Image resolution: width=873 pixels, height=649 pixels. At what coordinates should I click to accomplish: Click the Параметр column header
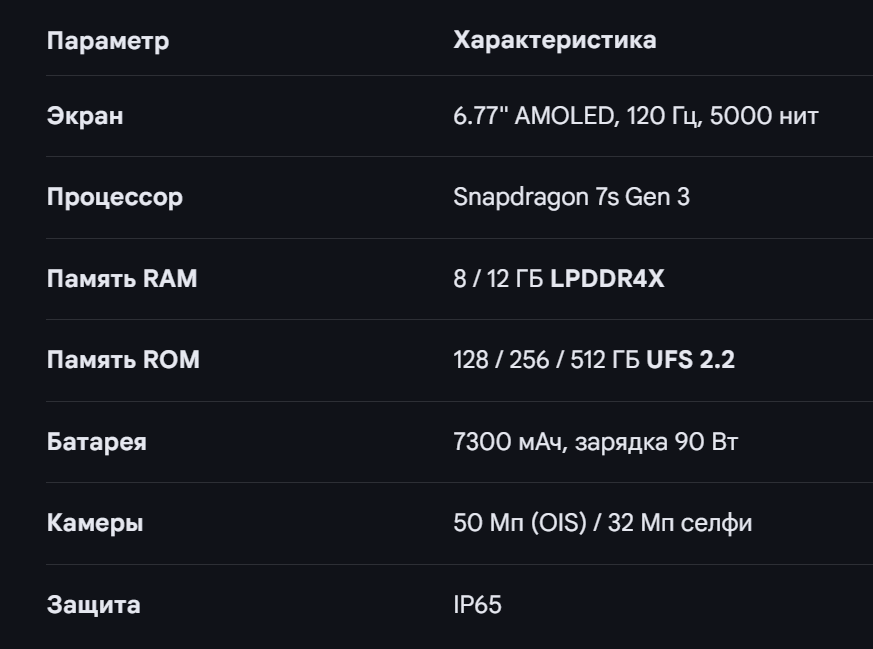coord(108,41)
